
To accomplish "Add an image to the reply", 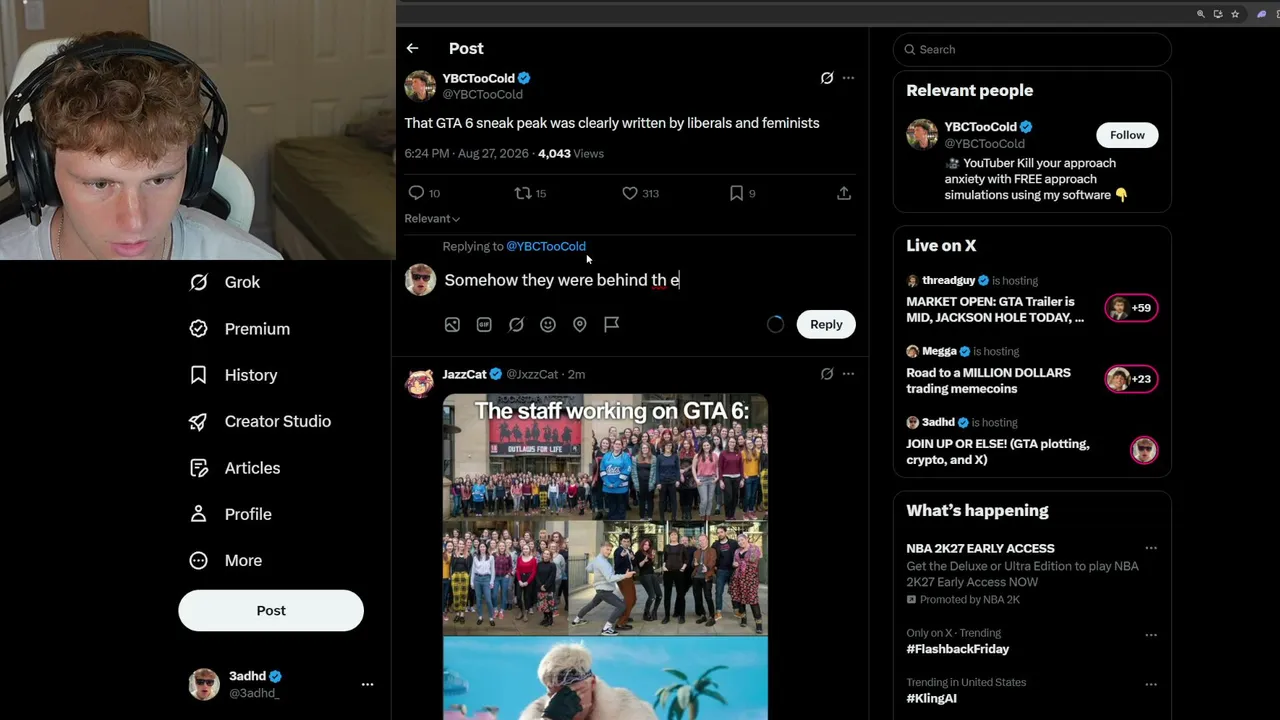I will click(452, 324).
